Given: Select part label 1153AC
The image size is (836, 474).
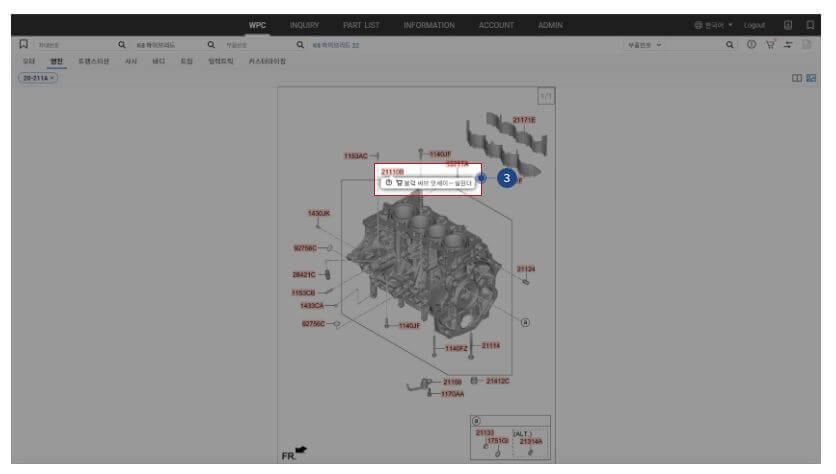Looking at the screenshot, I should coord(356,156).
